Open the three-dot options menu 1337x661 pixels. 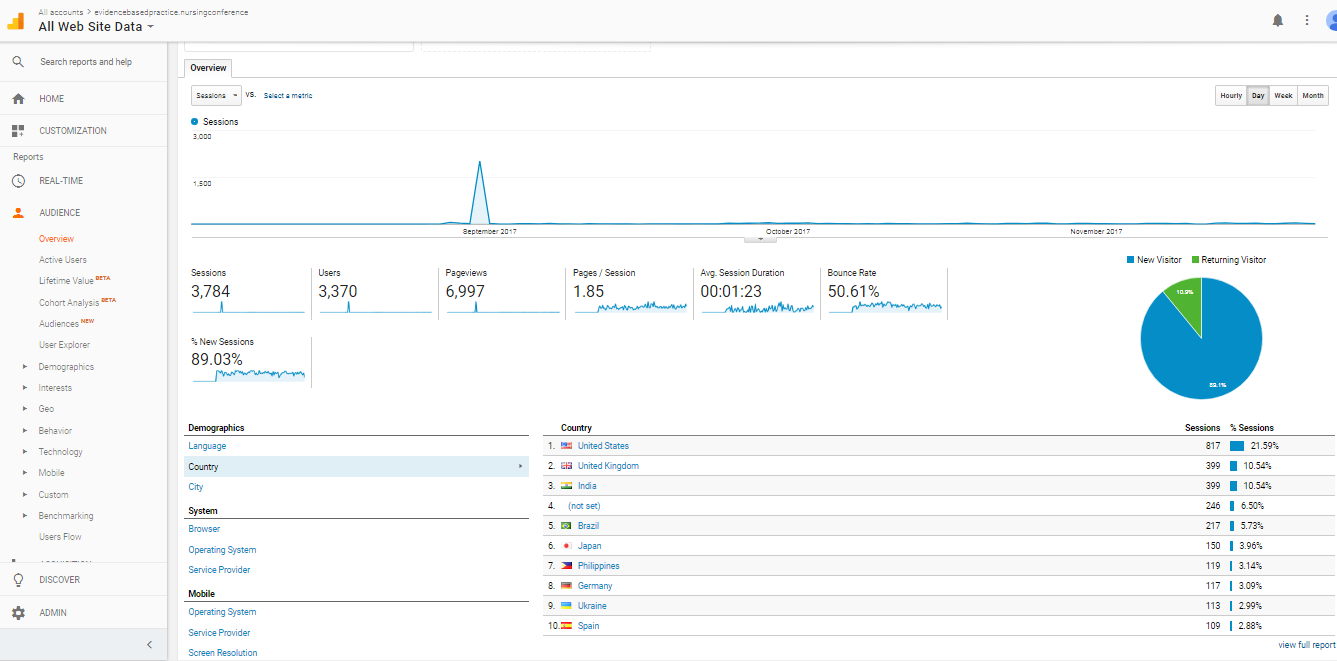[1307, 20]
